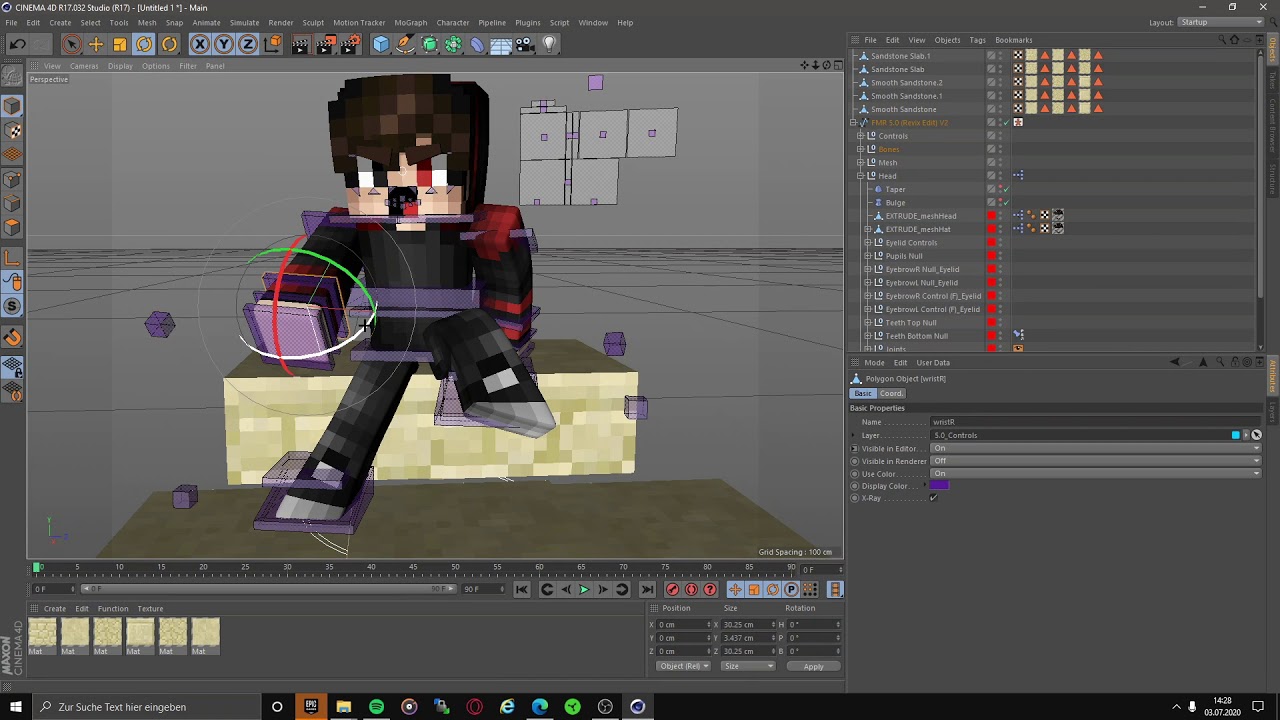Click the Record Active Objects button

673,590
